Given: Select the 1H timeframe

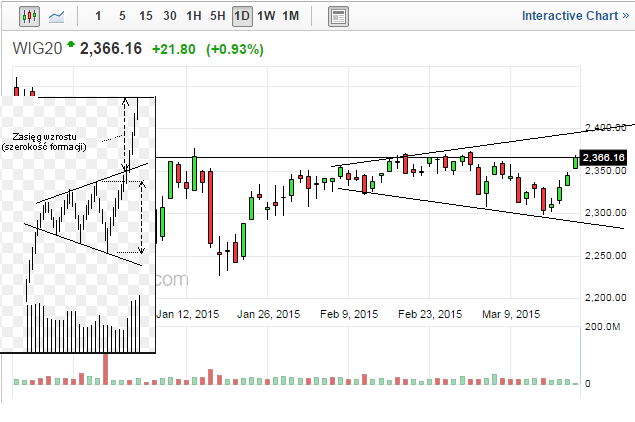Looking at the screenshot, I should coord(194,16).
